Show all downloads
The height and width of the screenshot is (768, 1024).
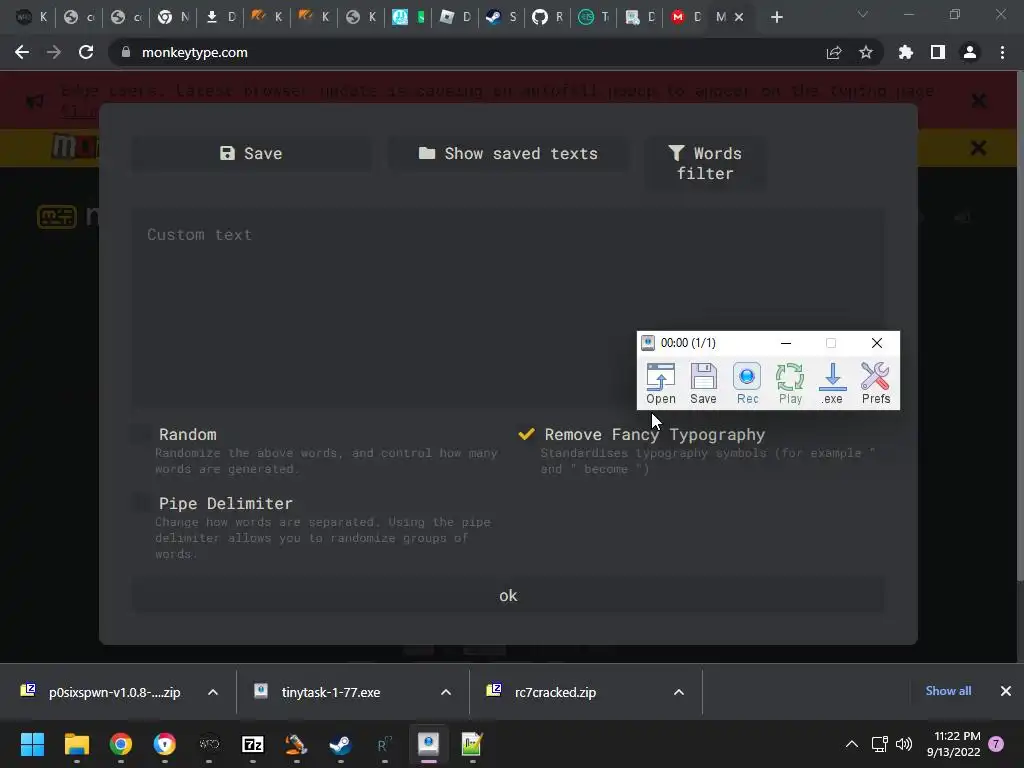click(948, 691)
